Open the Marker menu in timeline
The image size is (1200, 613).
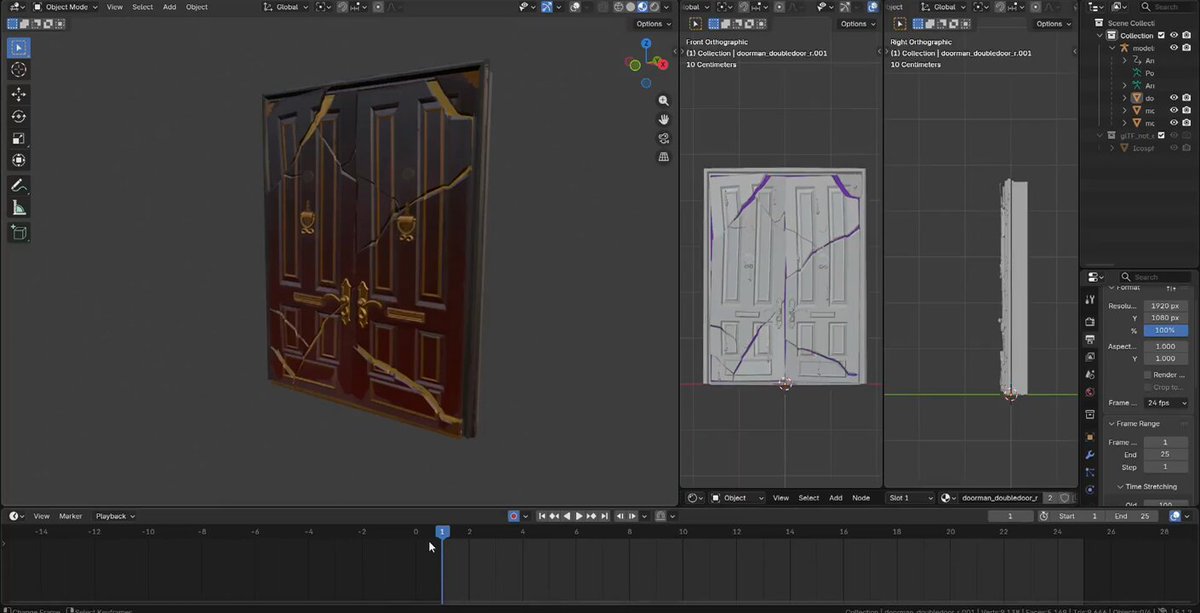pyautogui.click(x=70, y=516)
